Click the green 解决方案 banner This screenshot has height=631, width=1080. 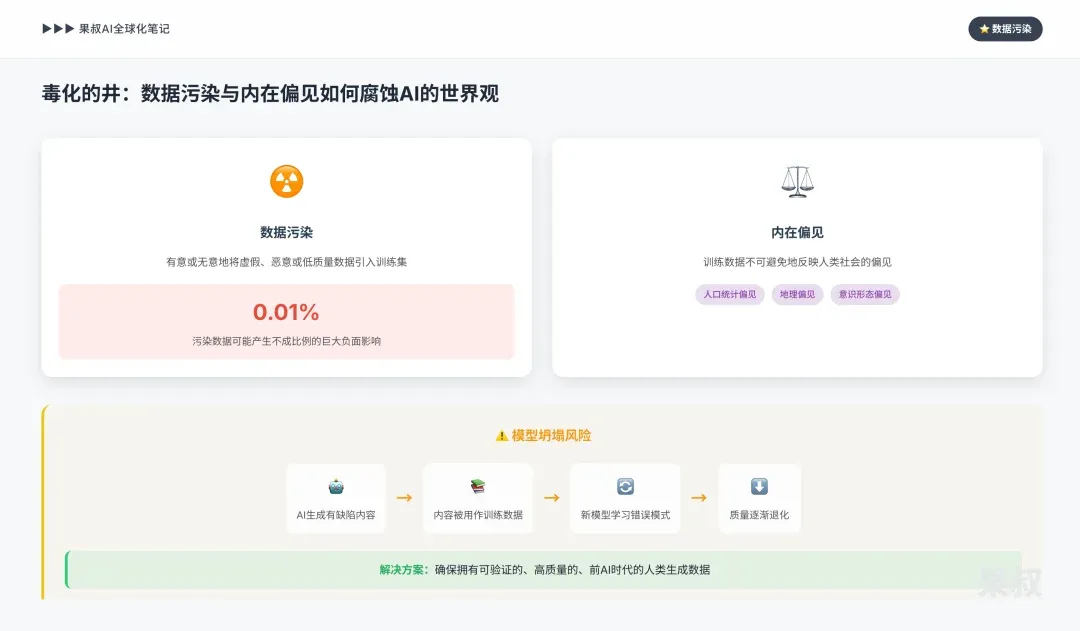(x=543, y=569)
